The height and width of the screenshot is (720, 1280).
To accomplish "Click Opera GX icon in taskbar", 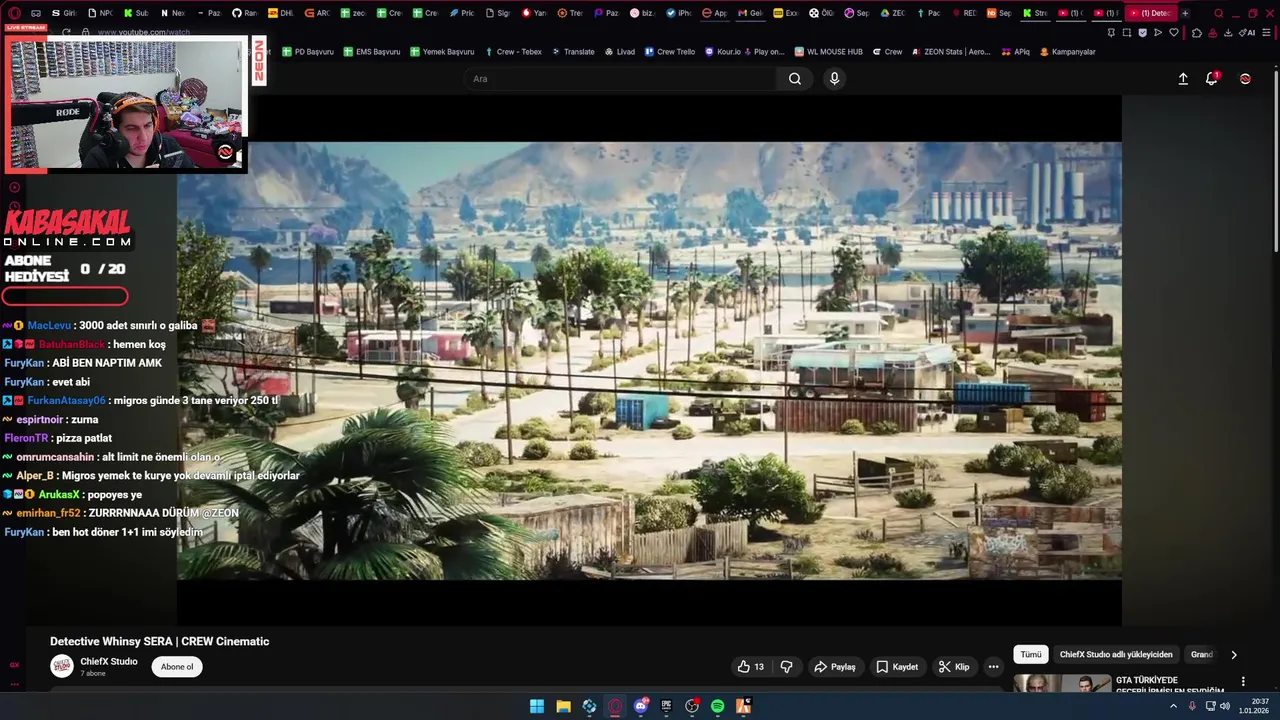I will tap(615, 706).
